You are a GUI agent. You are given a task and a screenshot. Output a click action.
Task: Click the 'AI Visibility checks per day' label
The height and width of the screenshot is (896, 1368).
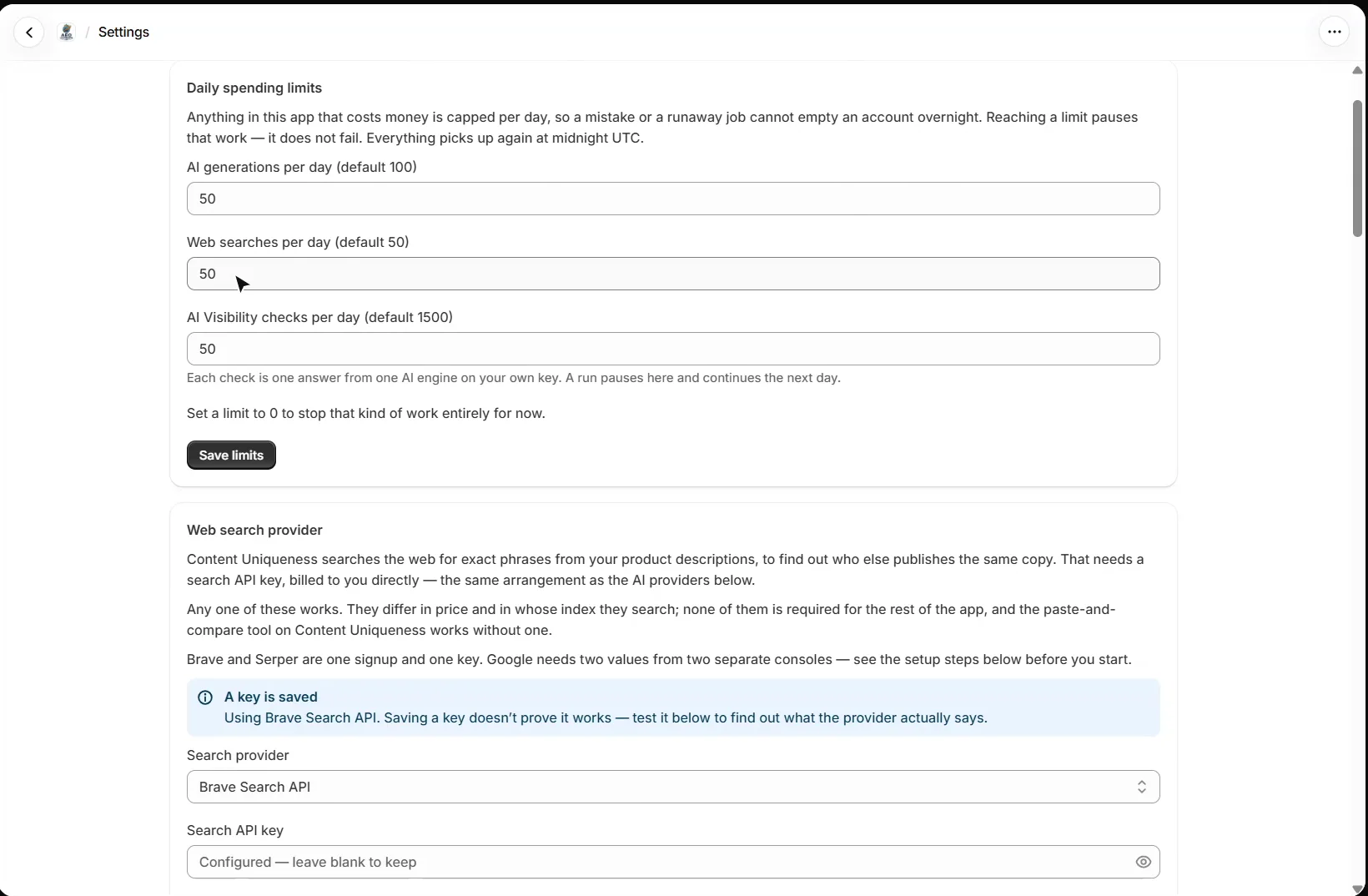point(319,318)
